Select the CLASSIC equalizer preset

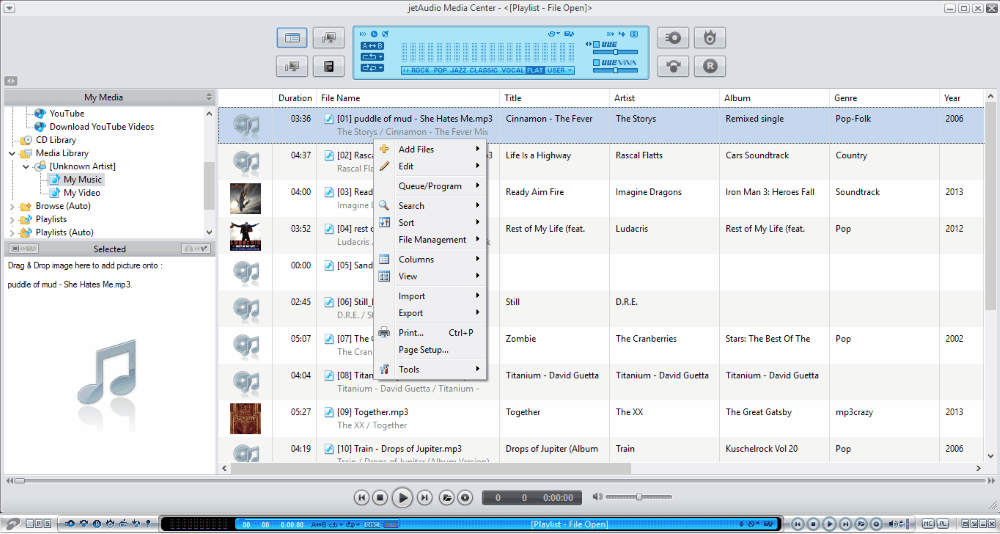click(x=484, y=70)
